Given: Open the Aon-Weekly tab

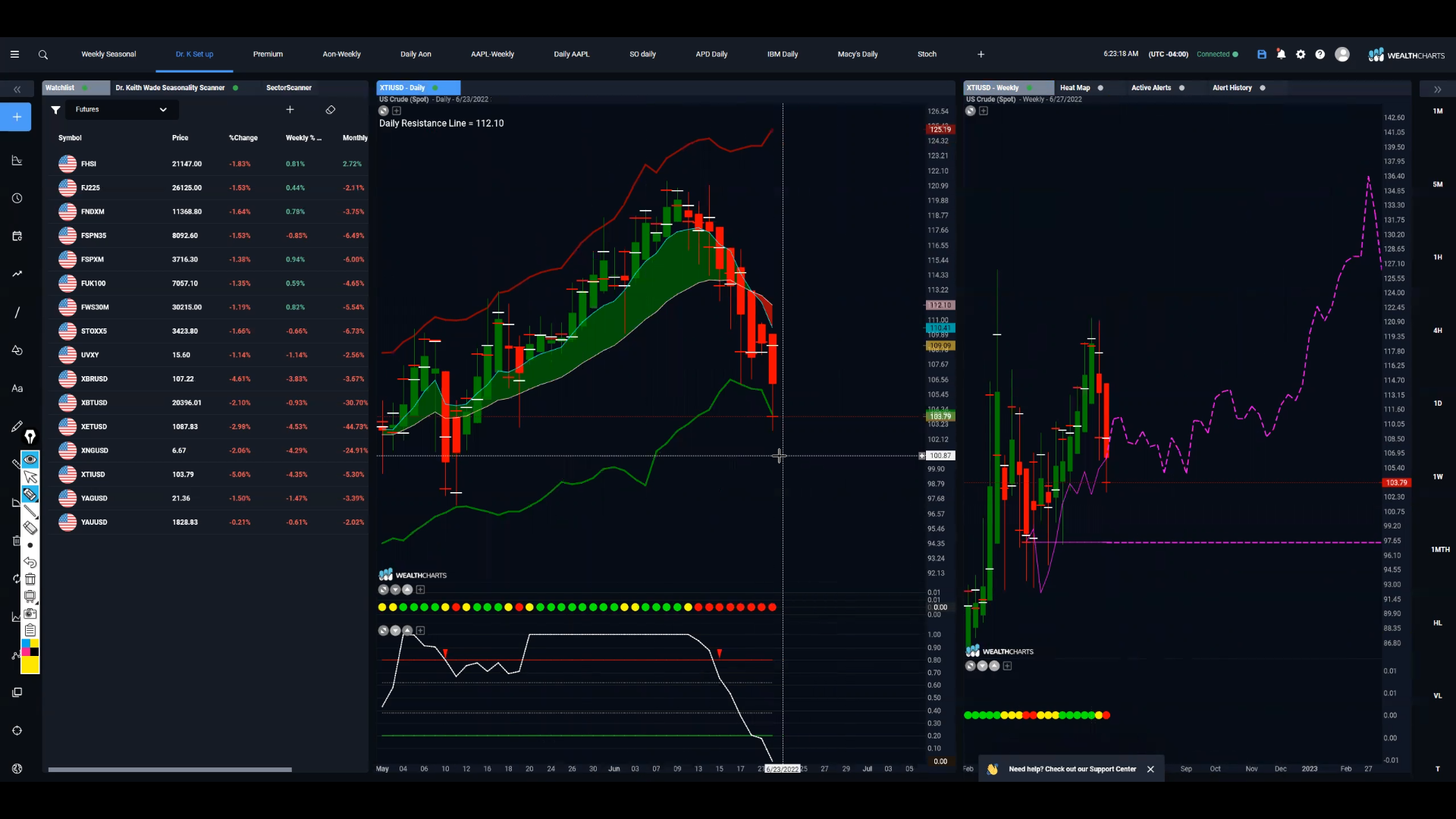Looking at the screenshot, I should (x=341, y=55).
